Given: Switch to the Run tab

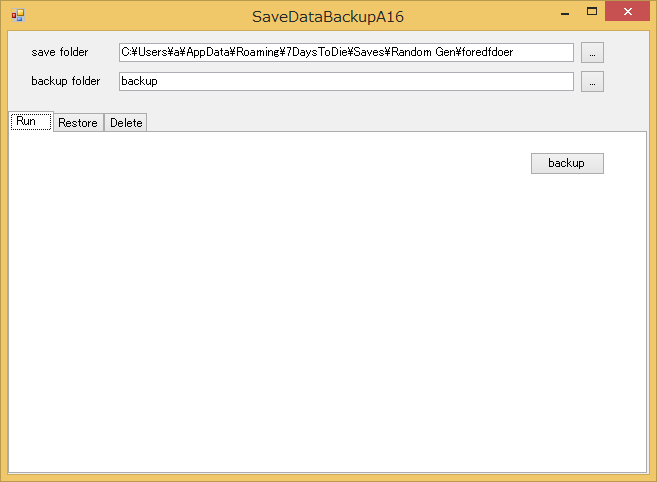Looking at the screenshot, I should pos(31,122).
